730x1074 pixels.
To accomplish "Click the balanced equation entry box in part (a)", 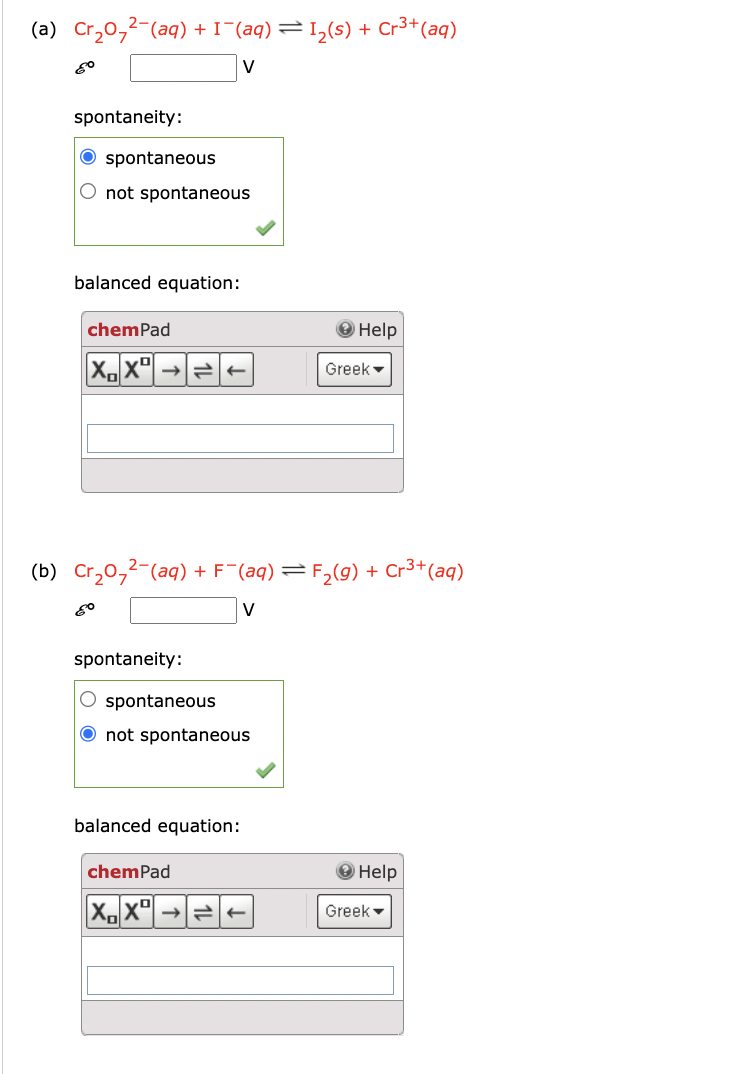I will 240,437.
